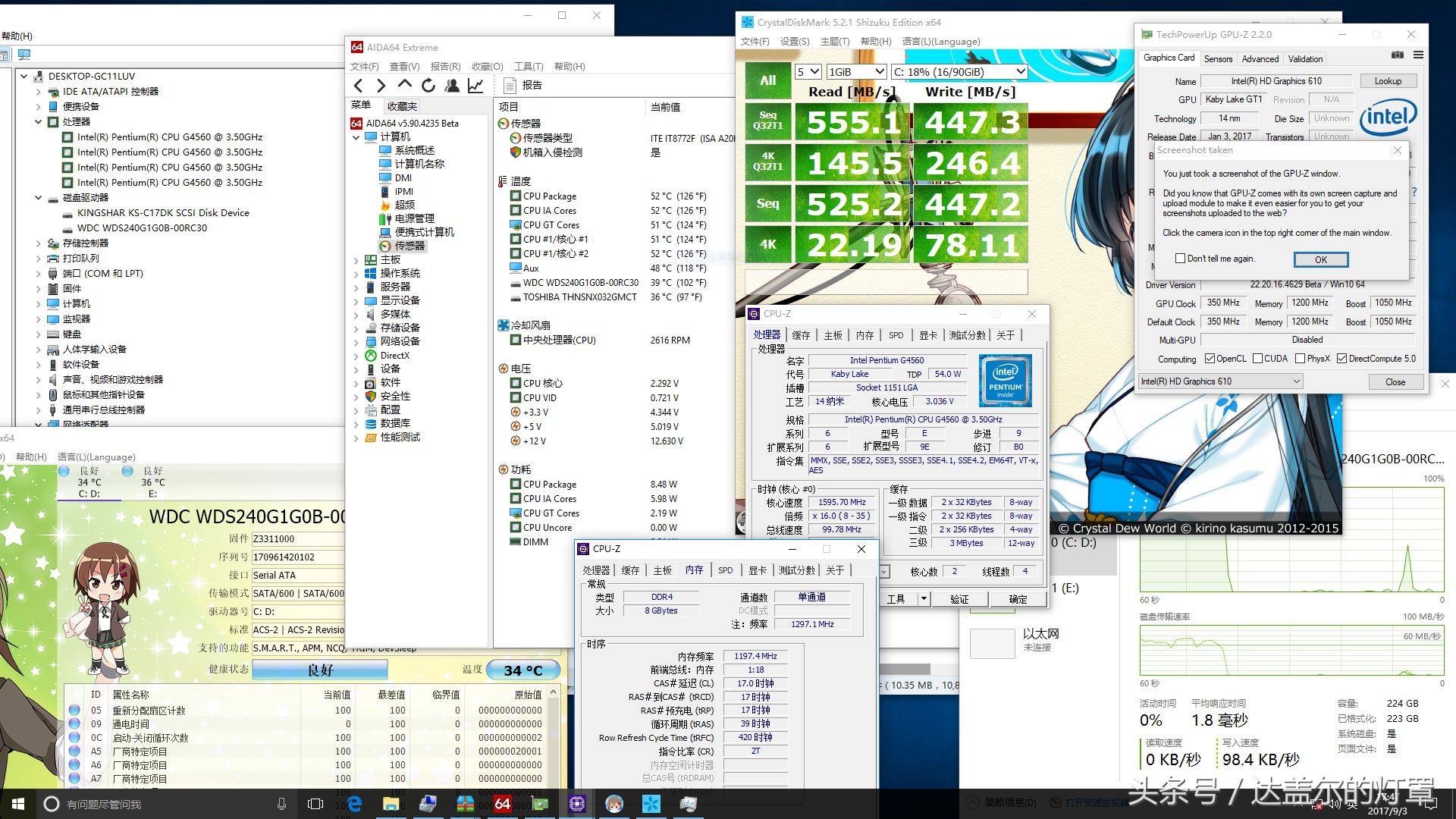Open Edge browser from taskbar
Viewport: 1456px width, 819px height.
click(353, 804)
